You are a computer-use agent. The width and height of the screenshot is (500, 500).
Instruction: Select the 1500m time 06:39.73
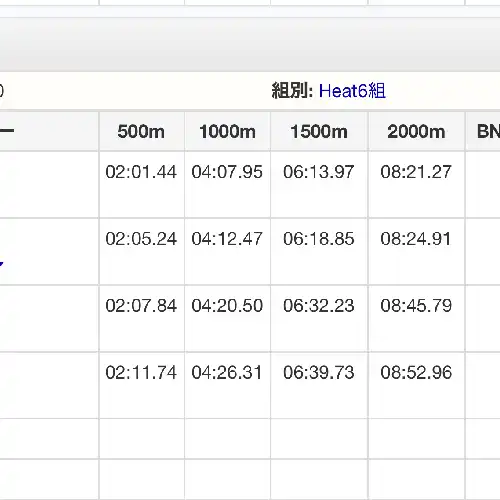pos(319,372)
